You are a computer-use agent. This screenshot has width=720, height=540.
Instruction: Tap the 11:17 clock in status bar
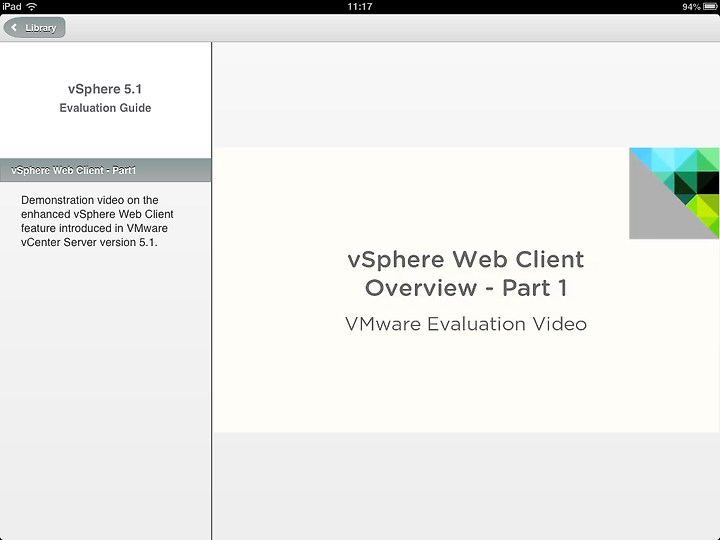tap(360, 6)
